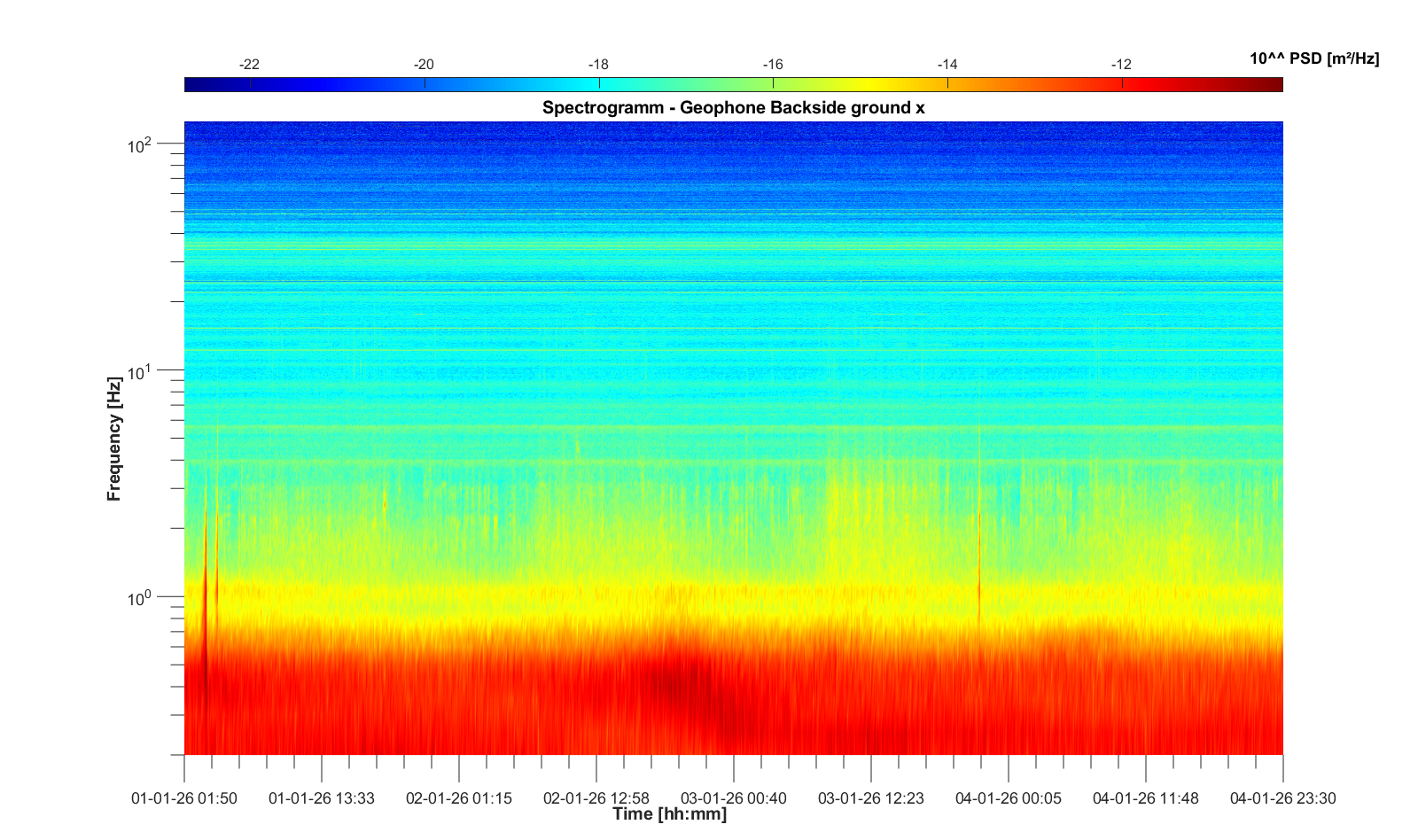Click the '01-01-26 01:50' time tick label

point(184,798)
